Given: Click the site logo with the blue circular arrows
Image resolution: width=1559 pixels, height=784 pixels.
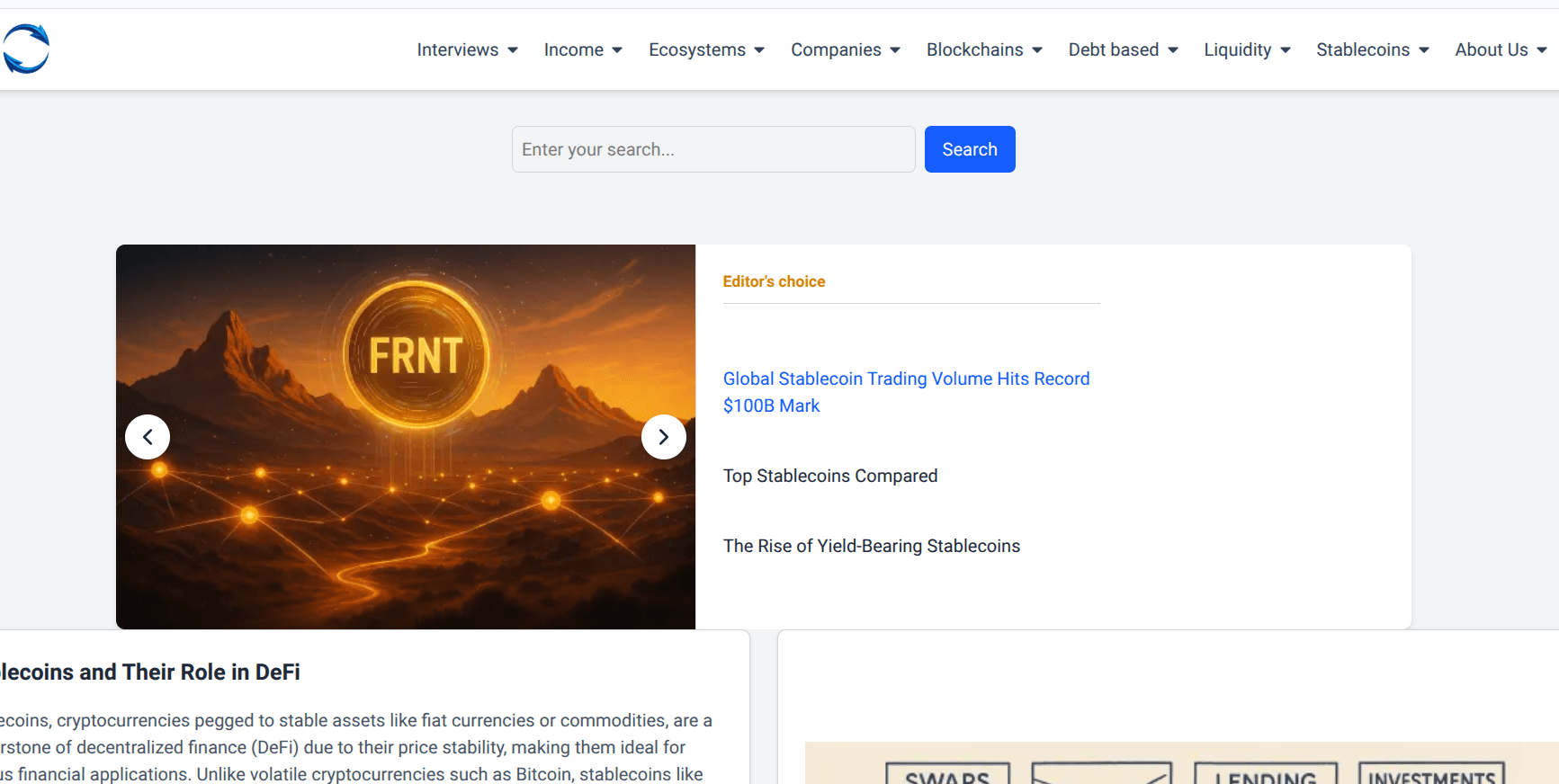Looking at the screenshot, I should [x=26, y=49].
